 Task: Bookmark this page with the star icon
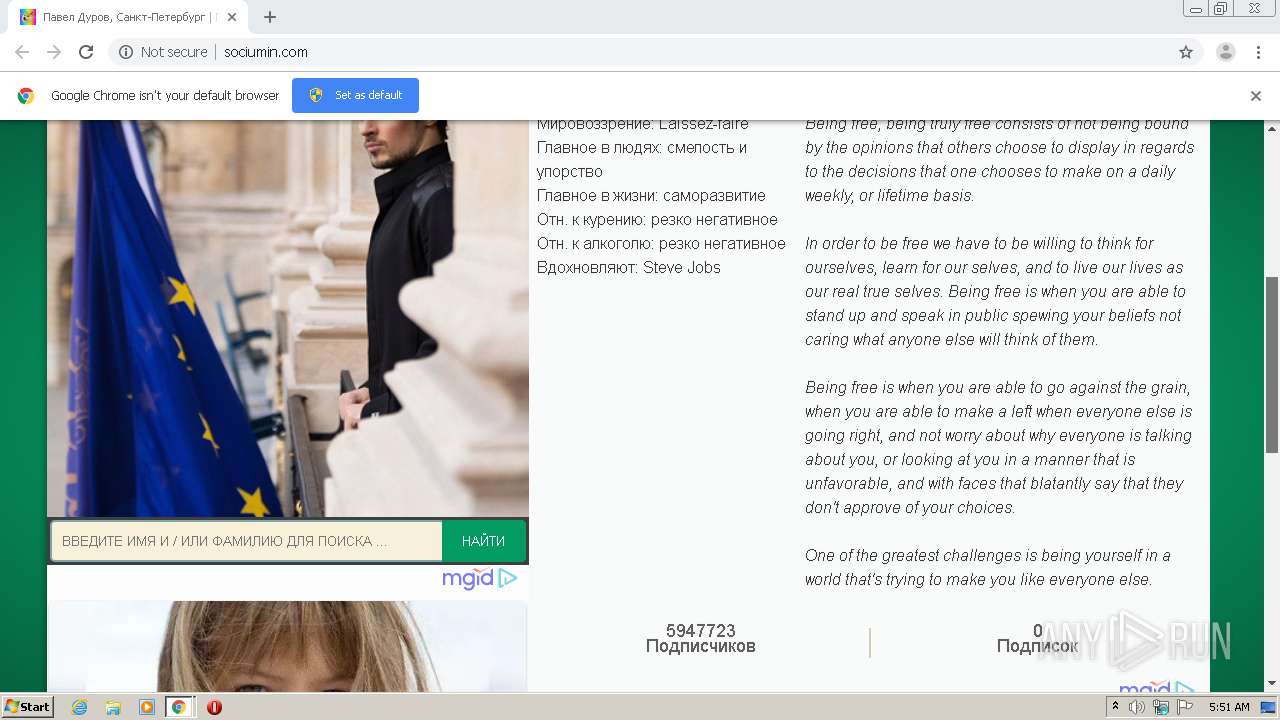[x=1186, y=52]
